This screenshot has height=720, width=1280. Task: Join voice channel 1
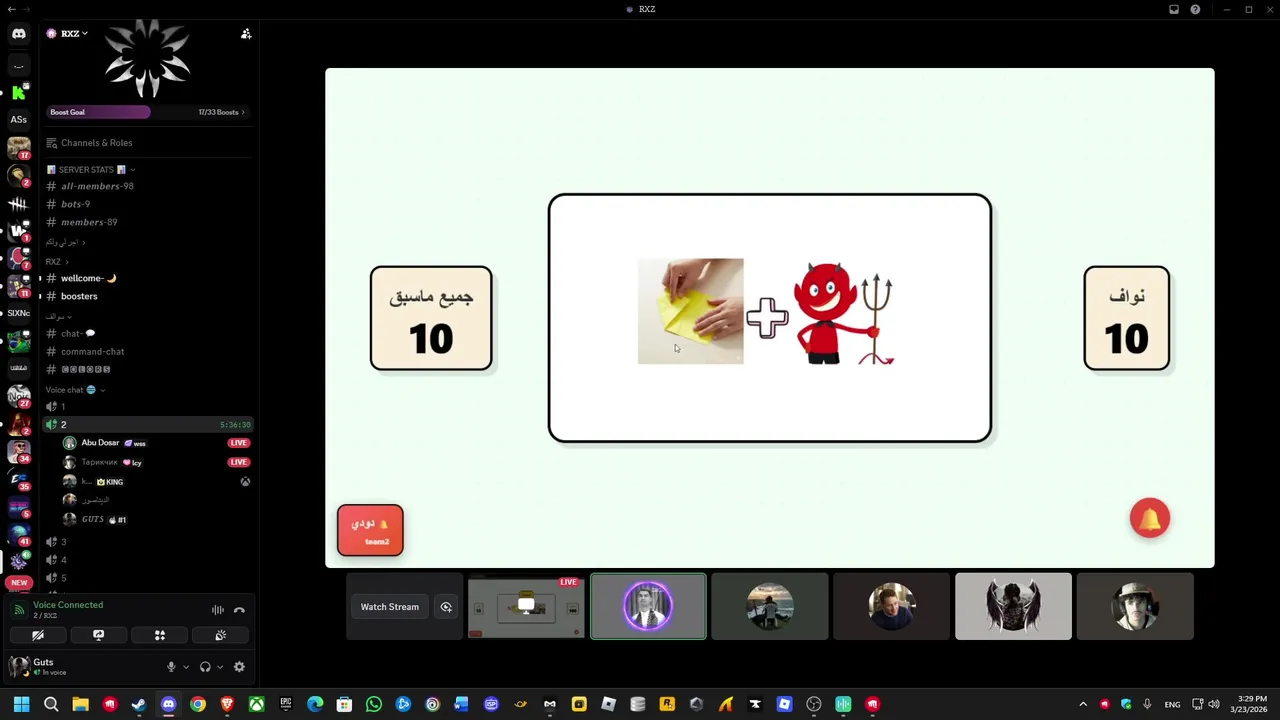[147, 407]
